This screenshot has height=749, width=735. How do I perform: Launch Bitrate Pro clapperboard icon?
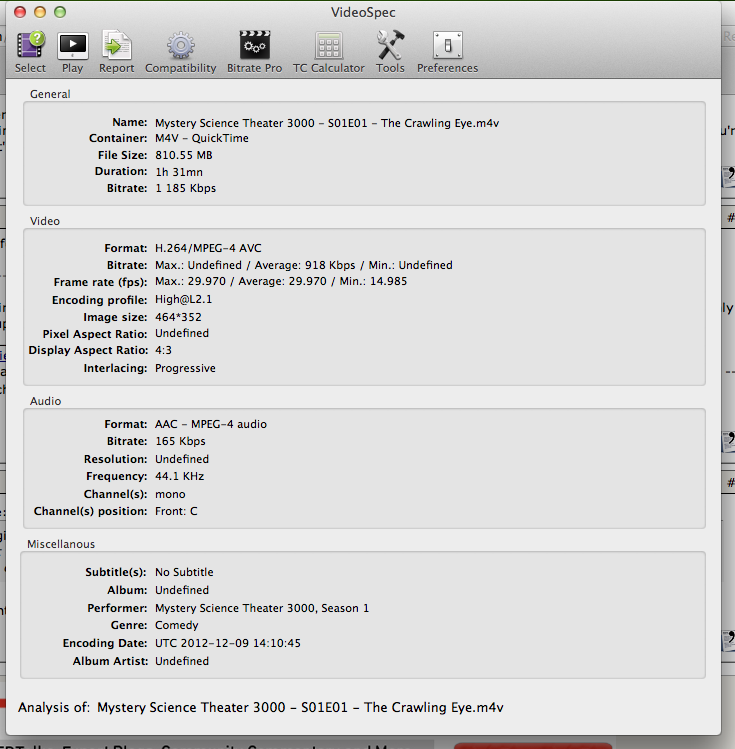255,45
